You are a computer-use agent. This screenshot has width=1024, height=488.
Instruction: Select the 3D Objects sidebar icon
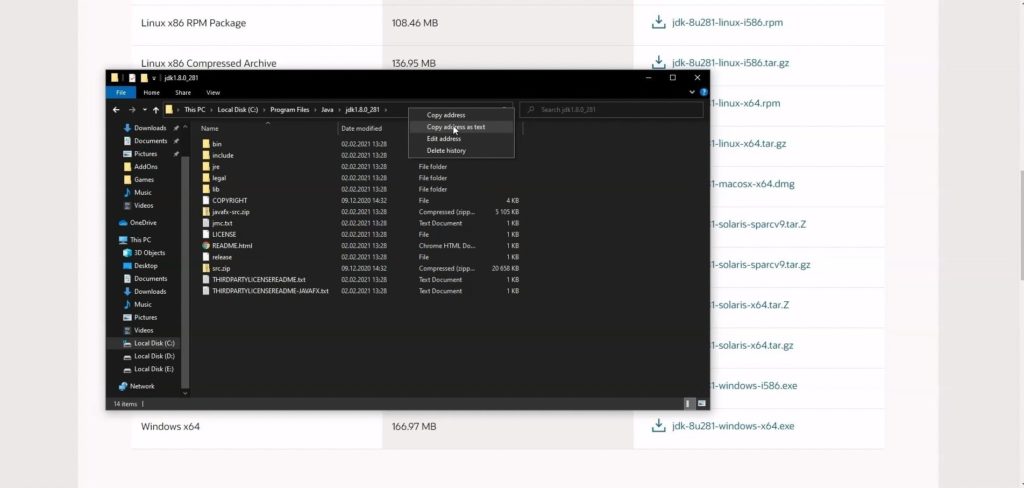127,253
